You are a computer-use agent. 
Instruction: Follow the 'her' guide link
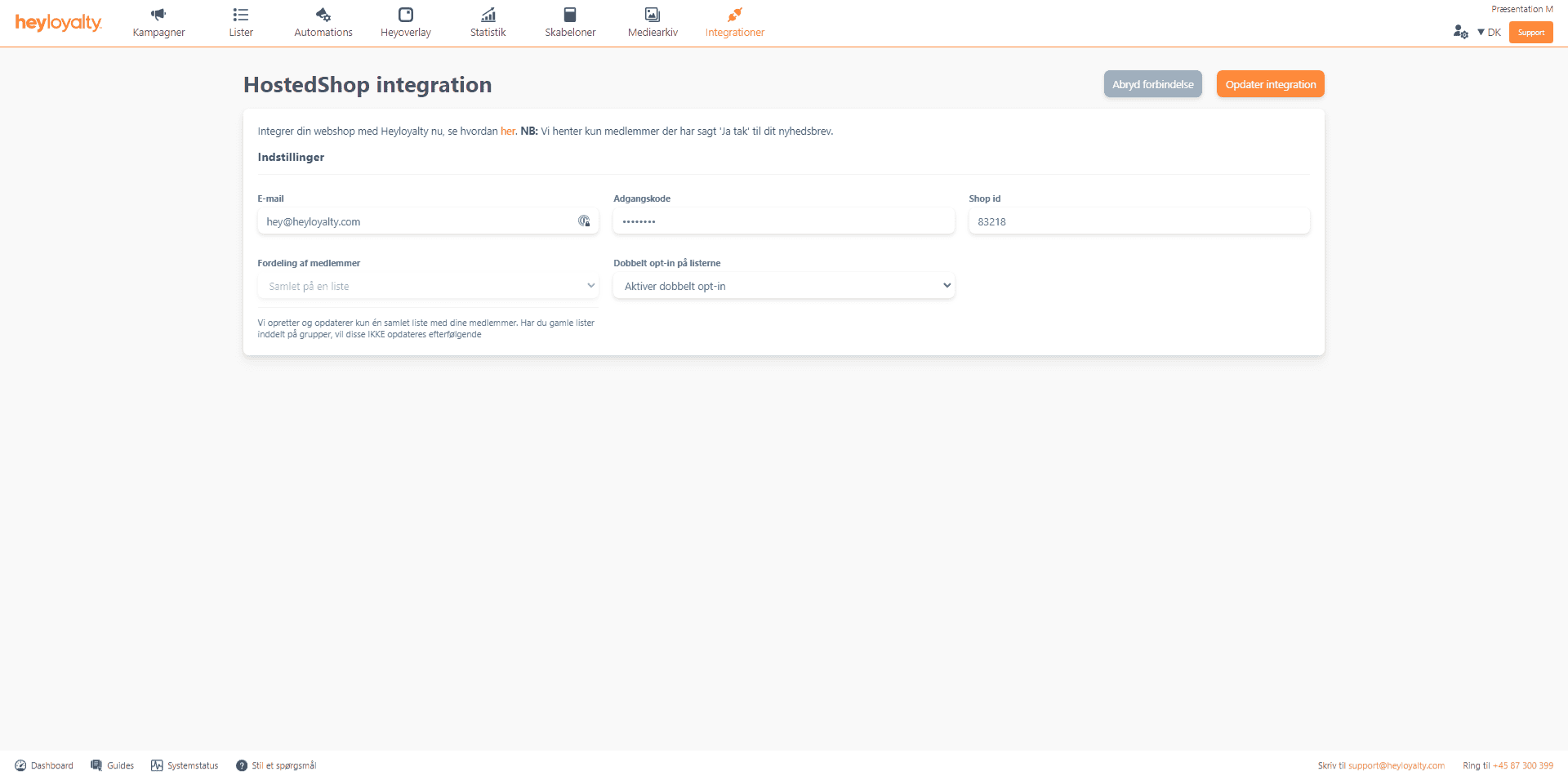(x=507, y=131)
